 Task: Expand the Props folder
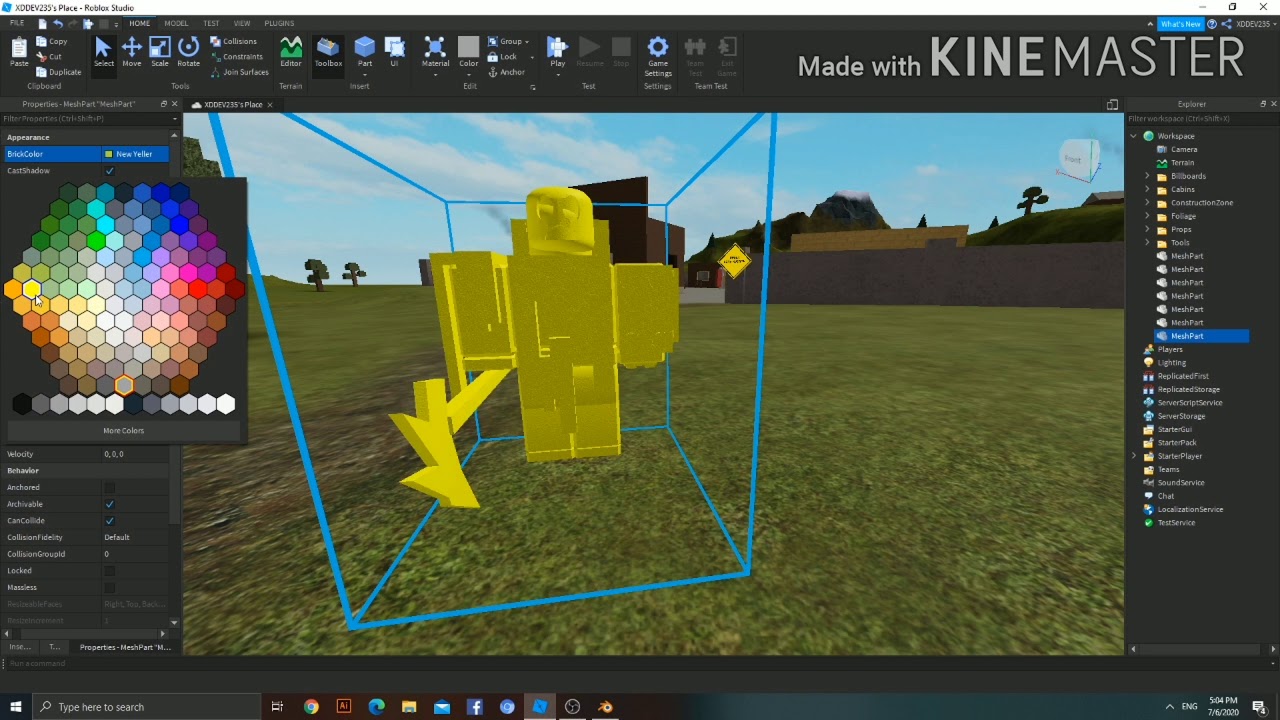pyautogui.click(x=1147, y=229)
